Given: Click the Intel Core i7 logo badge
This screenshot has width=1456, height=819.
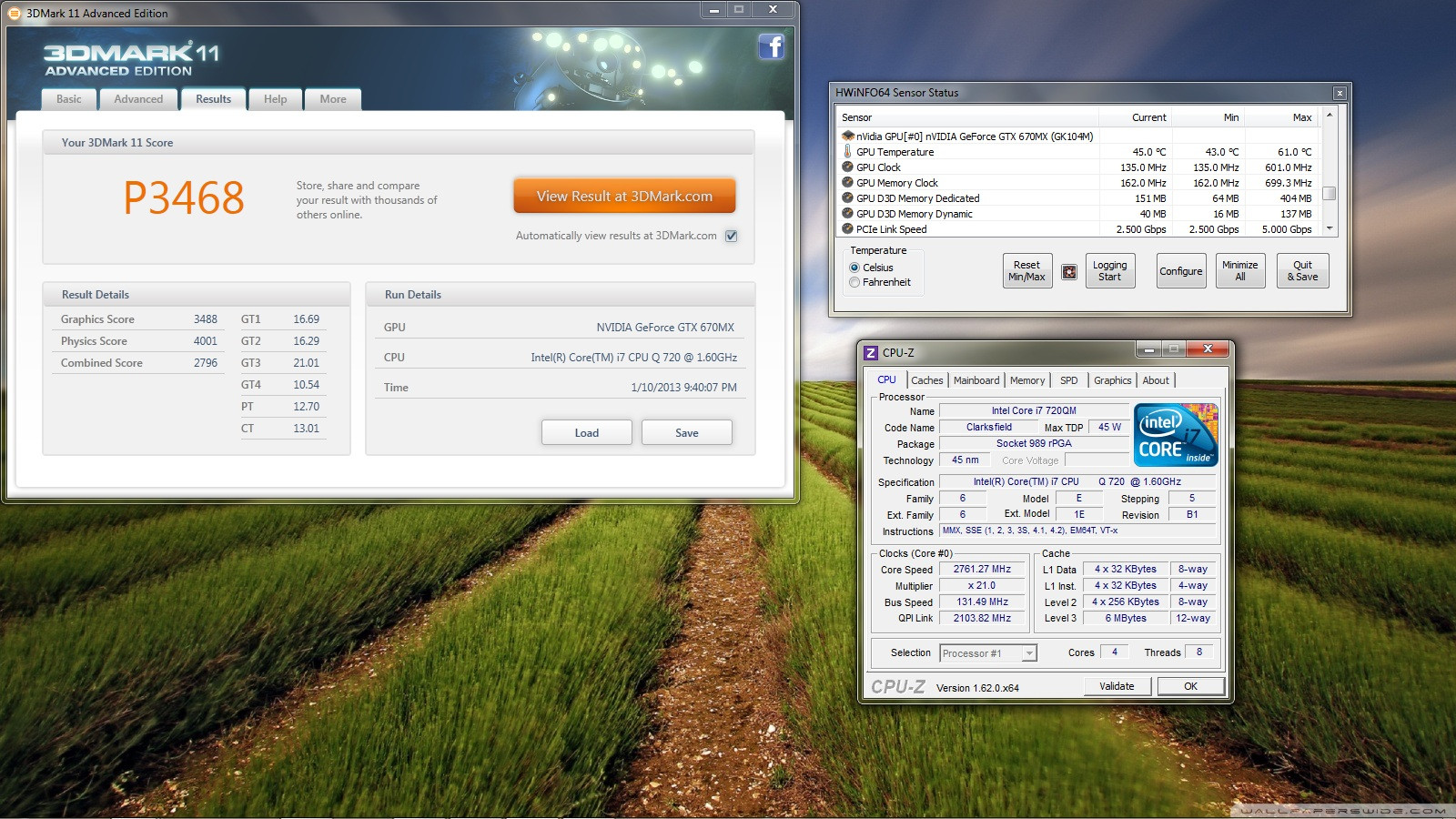Looking at the screenshot, I should tap(1176, 435).
